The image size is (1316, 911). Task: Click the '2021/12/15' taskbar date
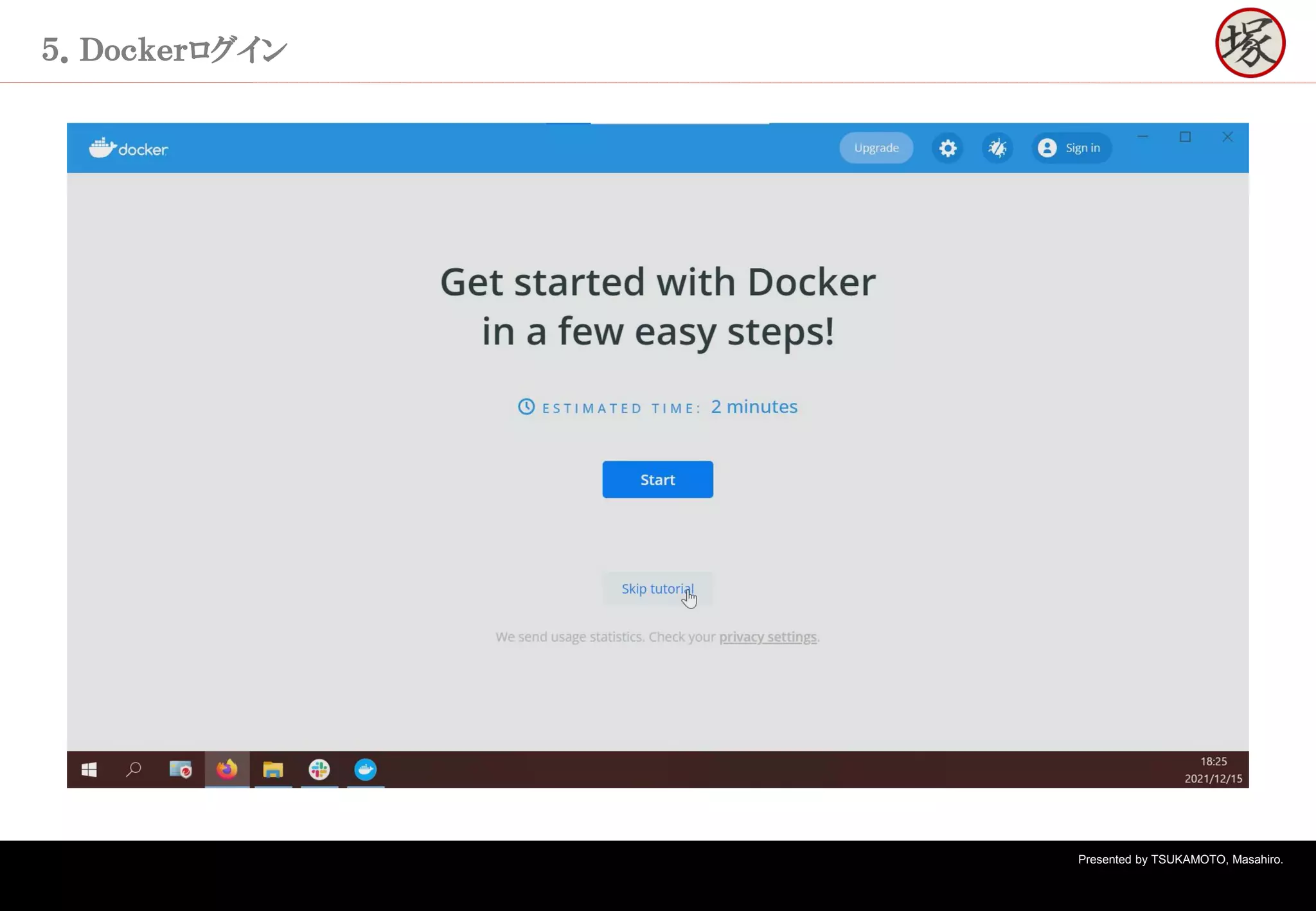1213,779
